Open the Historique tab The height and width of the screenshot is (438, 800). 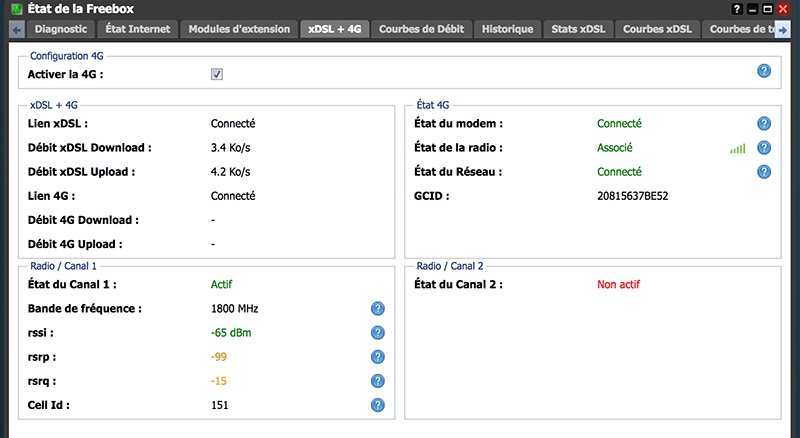point(508,29)
